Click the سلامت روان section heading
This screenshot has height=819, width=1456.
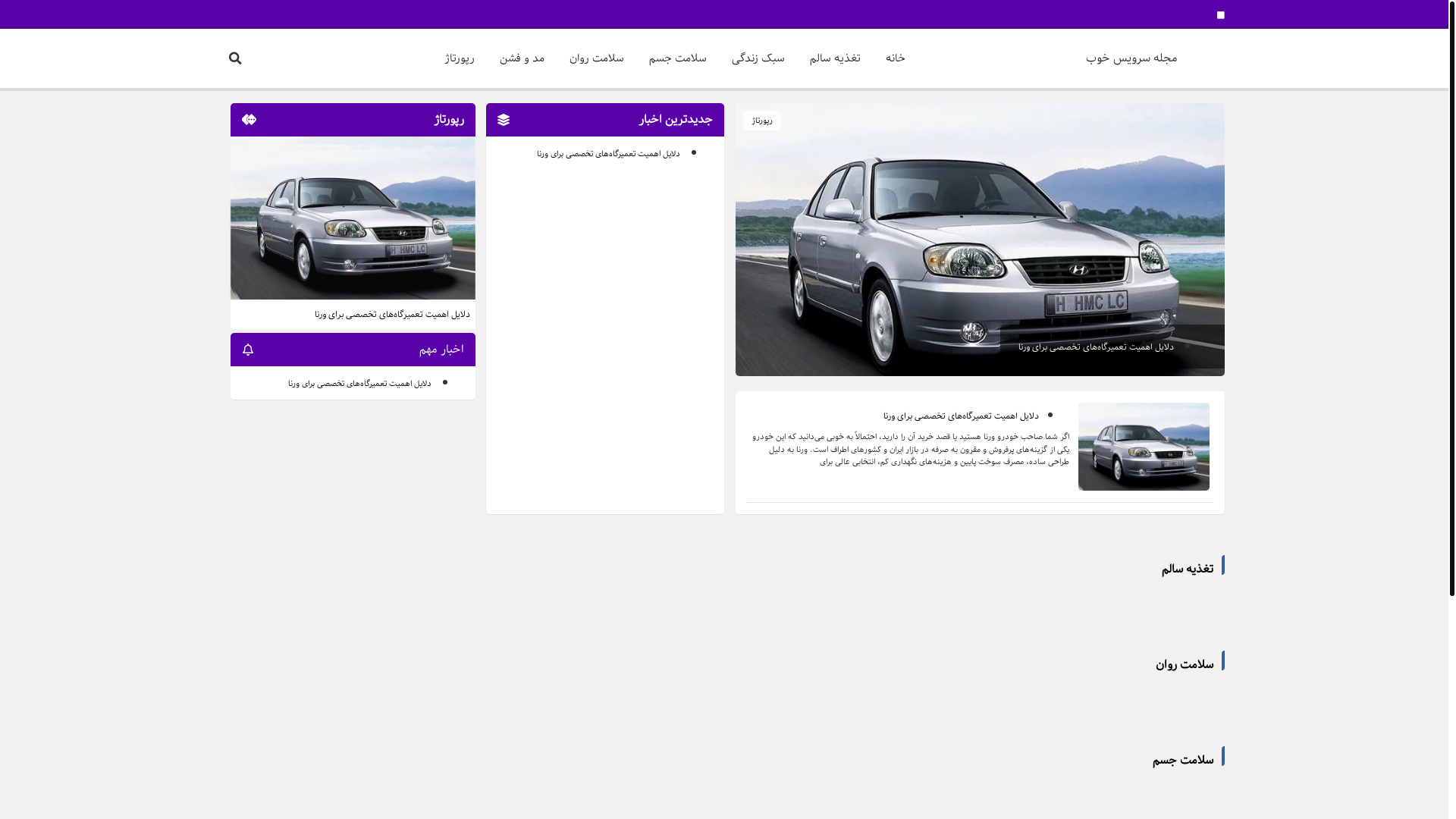pyautogui.click(x=1185, y=664)
